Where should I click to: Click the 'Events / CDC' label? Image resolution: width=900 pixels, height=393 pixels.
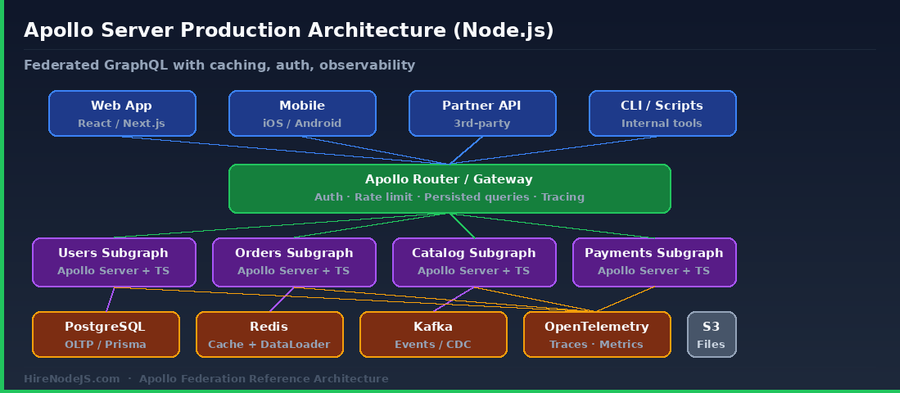433,345
